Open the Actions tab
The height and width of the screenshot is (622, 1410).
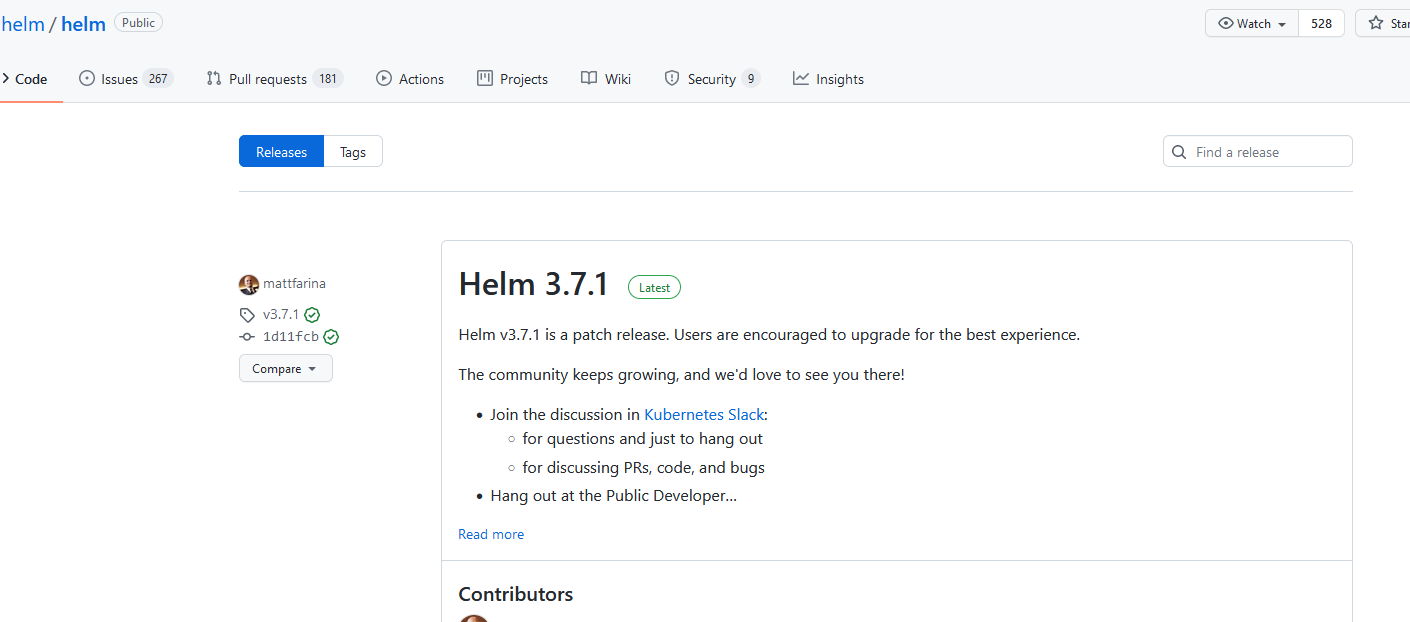[x=410, y=79]
